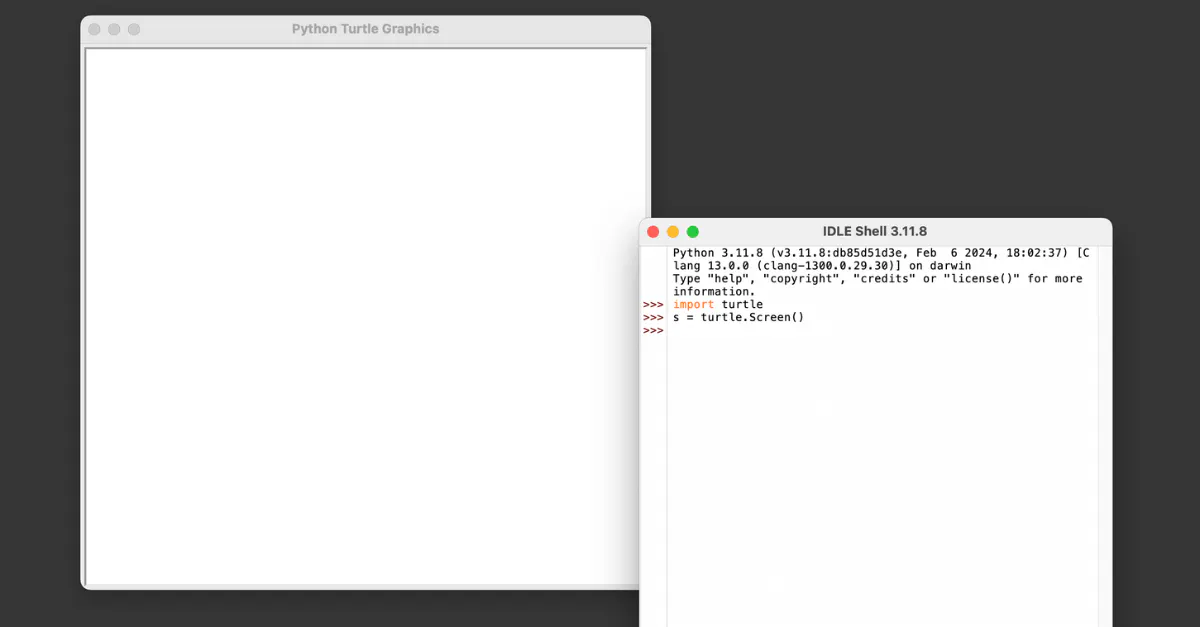
Task: Click the IDLE Shell vertical scrollbar track
Action: 1104,450
